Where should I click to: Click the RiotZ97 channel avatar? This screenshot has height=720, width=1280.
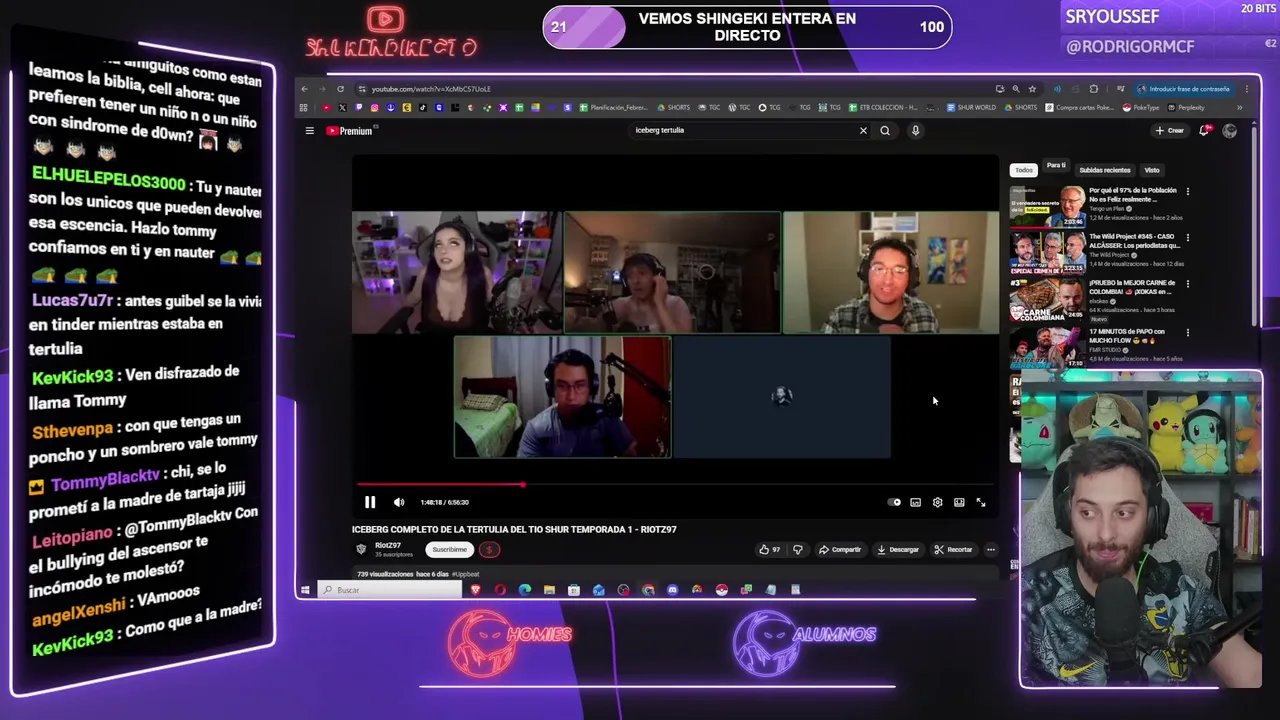point(361,549)
